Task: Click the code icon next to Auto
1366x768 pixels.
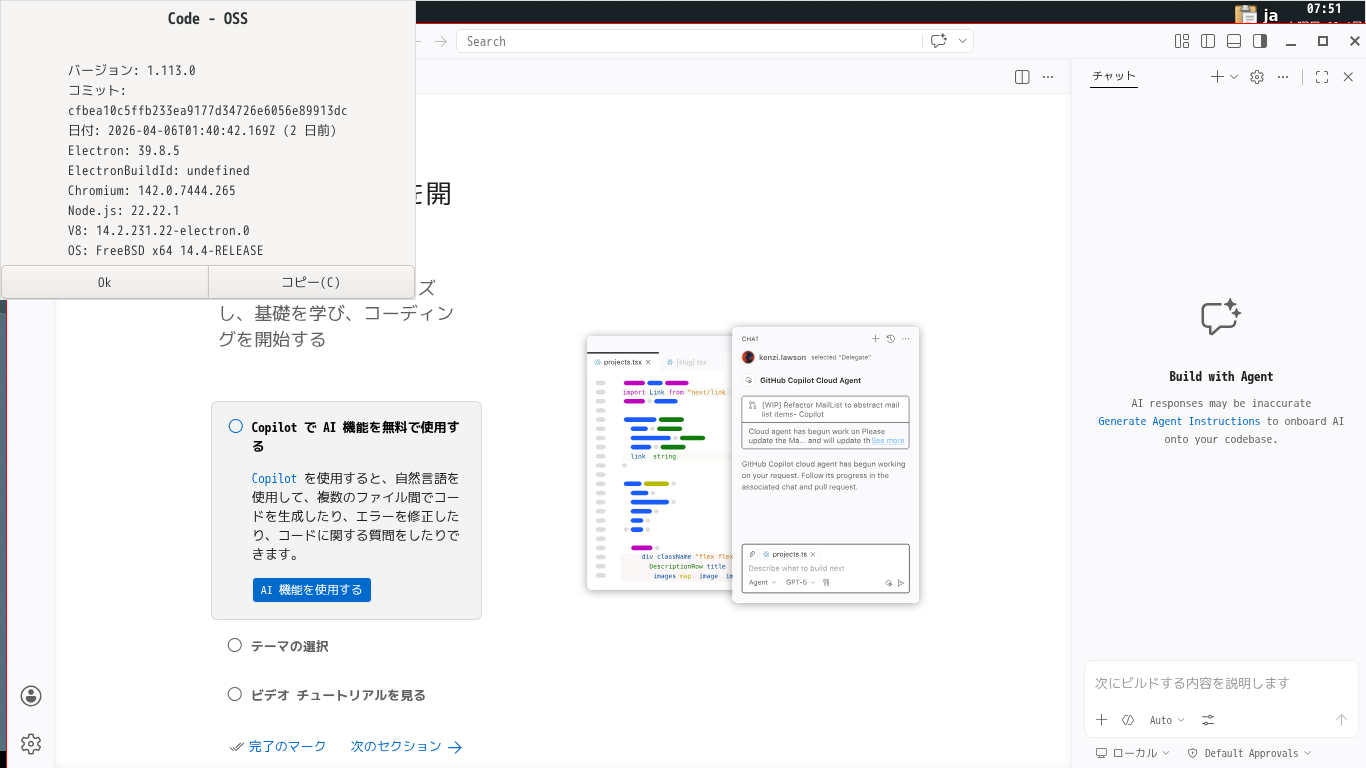Action: [x=1128, y=720]
